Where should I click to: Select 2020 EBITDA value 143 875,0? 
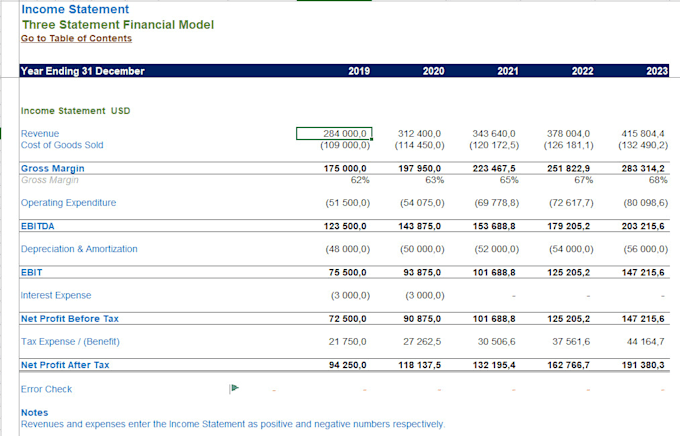tap(420, 226)
